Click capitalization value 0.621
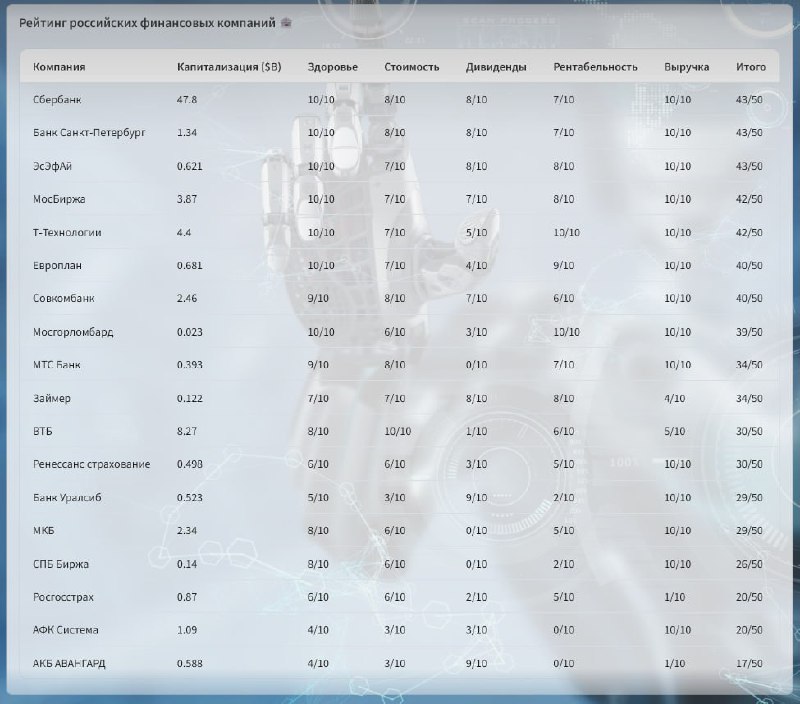Viewport: 800px width, 704px height. coord(190,166)
